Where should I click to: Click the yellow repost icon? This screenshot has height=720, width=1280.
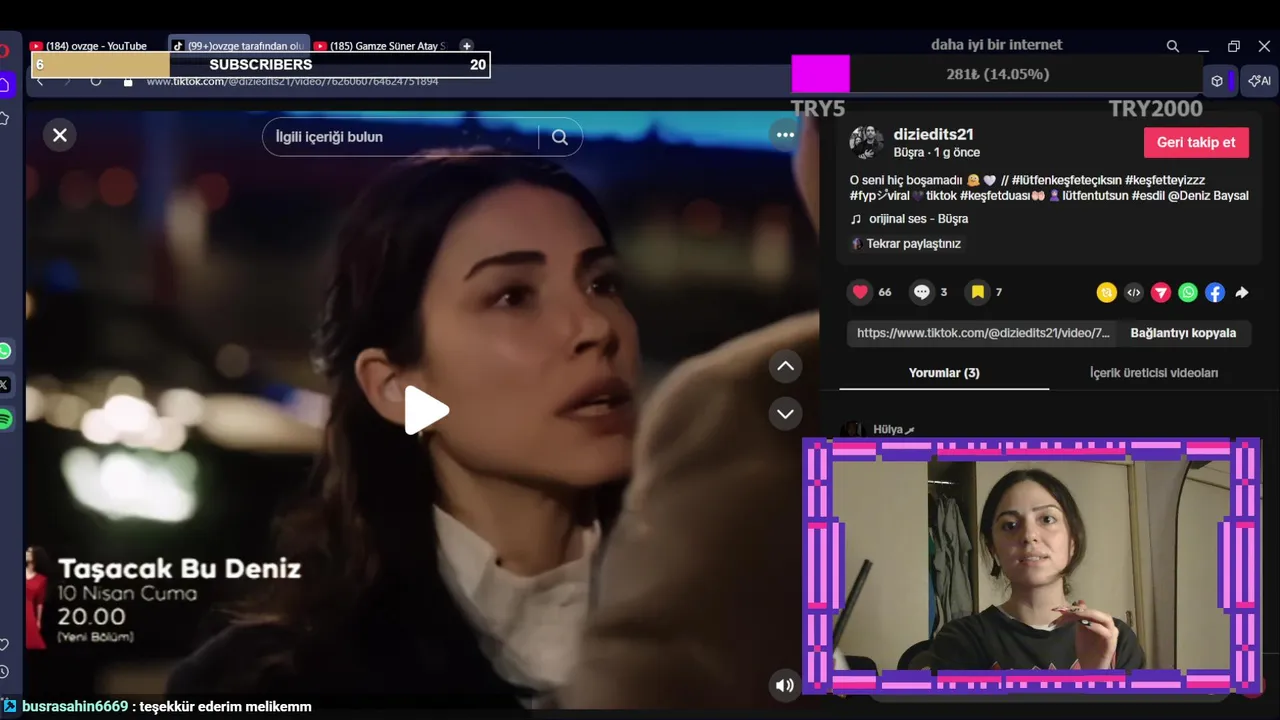tap(1106, 293)
